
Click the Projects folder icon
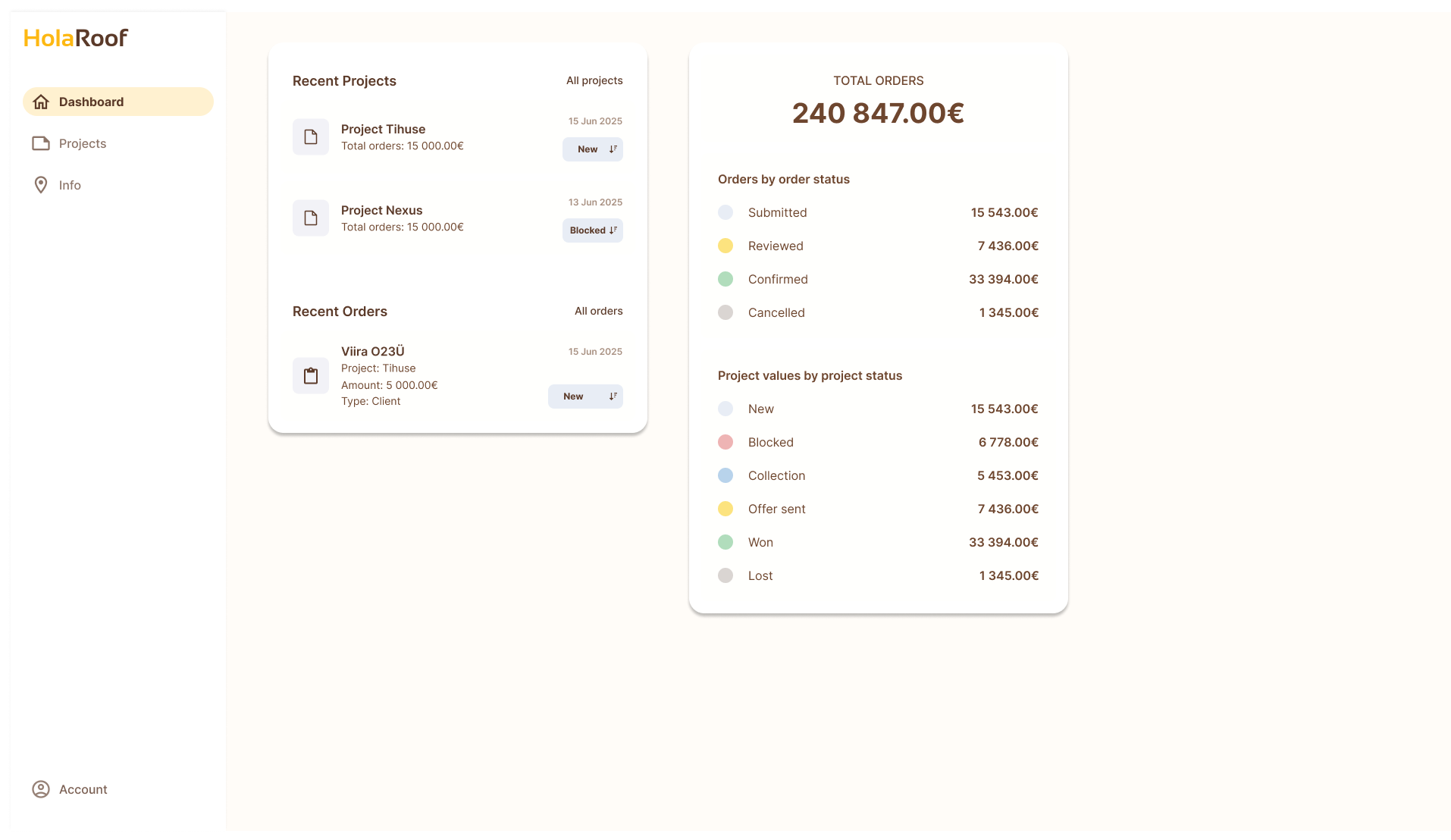pyautogui.click(x=41, y=143)
